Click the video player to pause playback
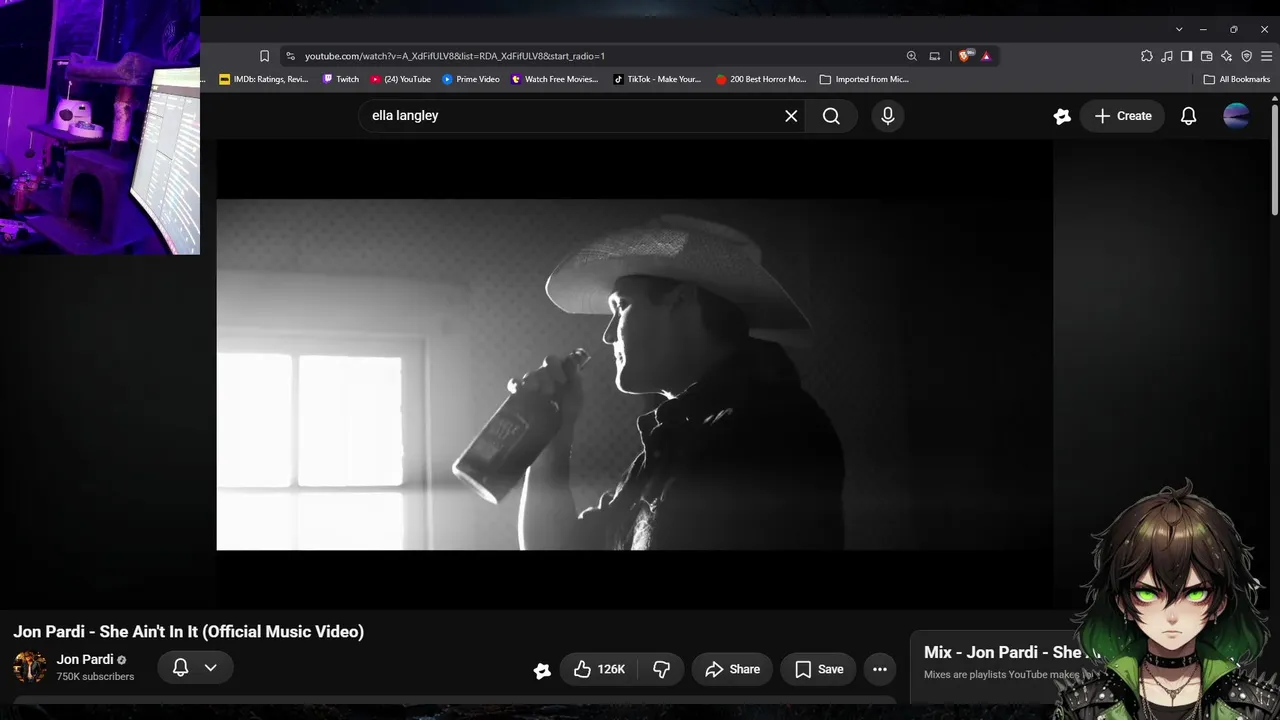The width and height of the screenshot is (1280, 720). (x=634, y=374)
